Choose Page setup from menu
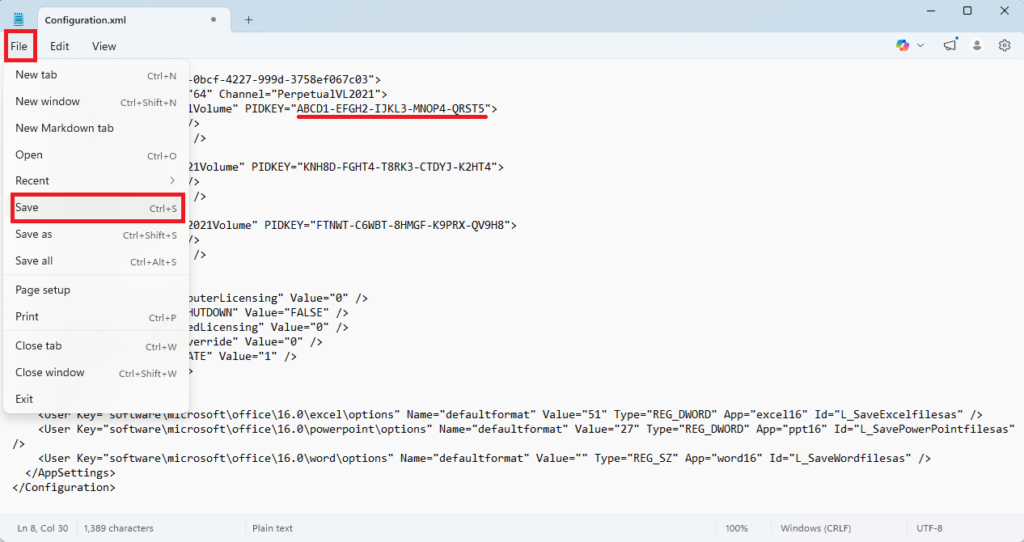 click(x=97, y=290)
